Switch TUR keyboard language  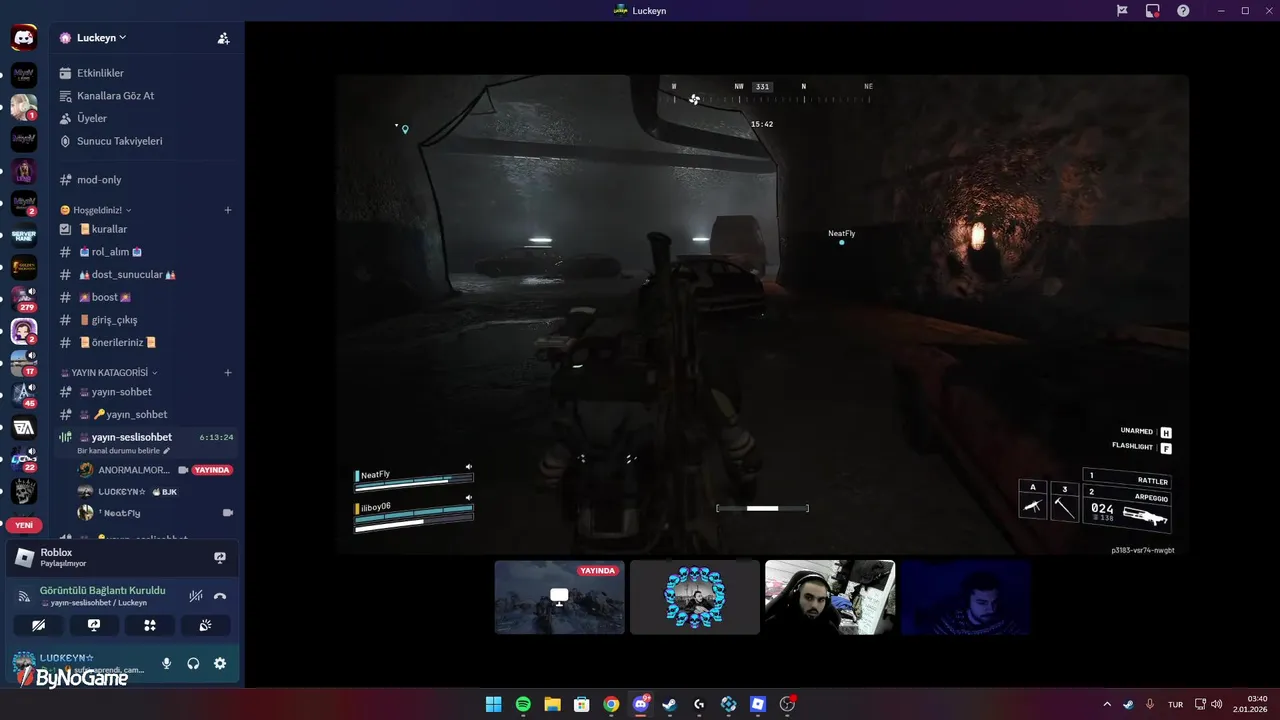(x=1176, y=704)
